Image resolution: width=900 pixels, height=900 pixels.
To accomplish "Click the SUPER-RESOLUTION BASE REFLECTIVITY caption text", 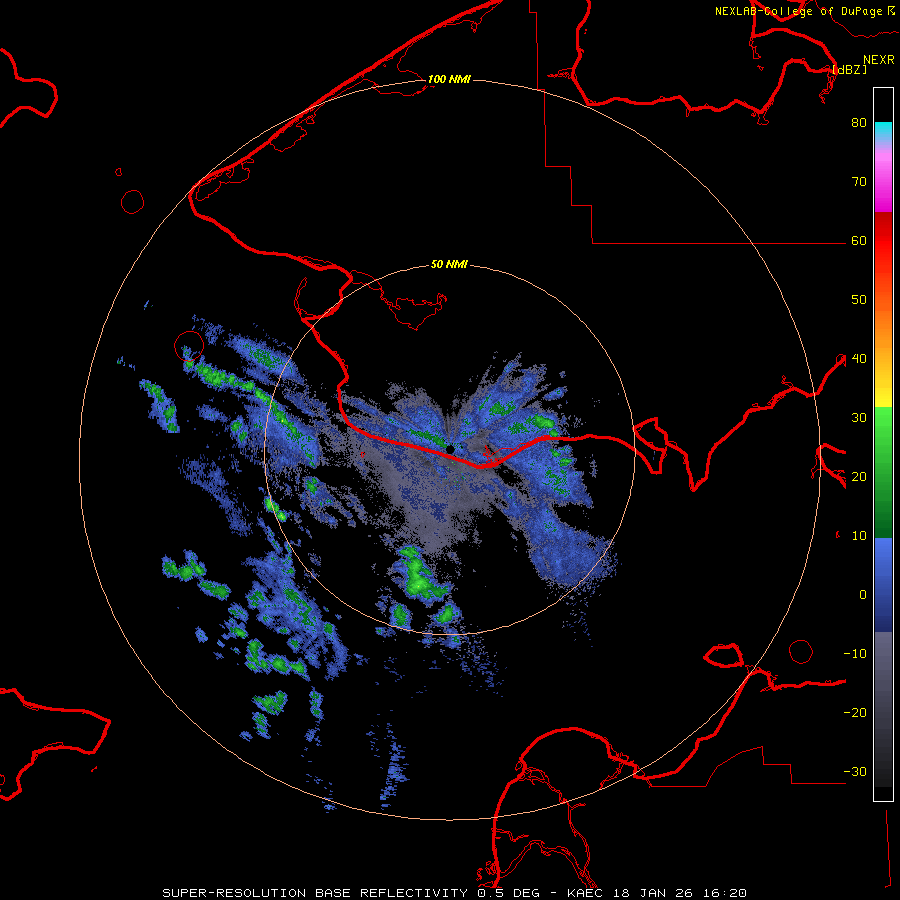I will (x=315, y=893).
